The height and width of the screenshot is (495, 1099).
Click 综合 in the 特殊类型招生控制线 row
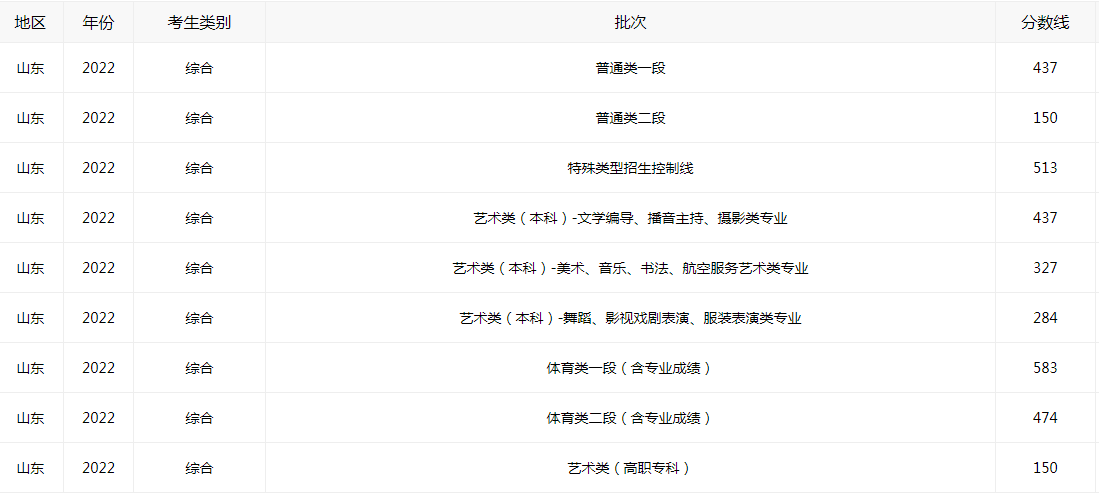199,168
